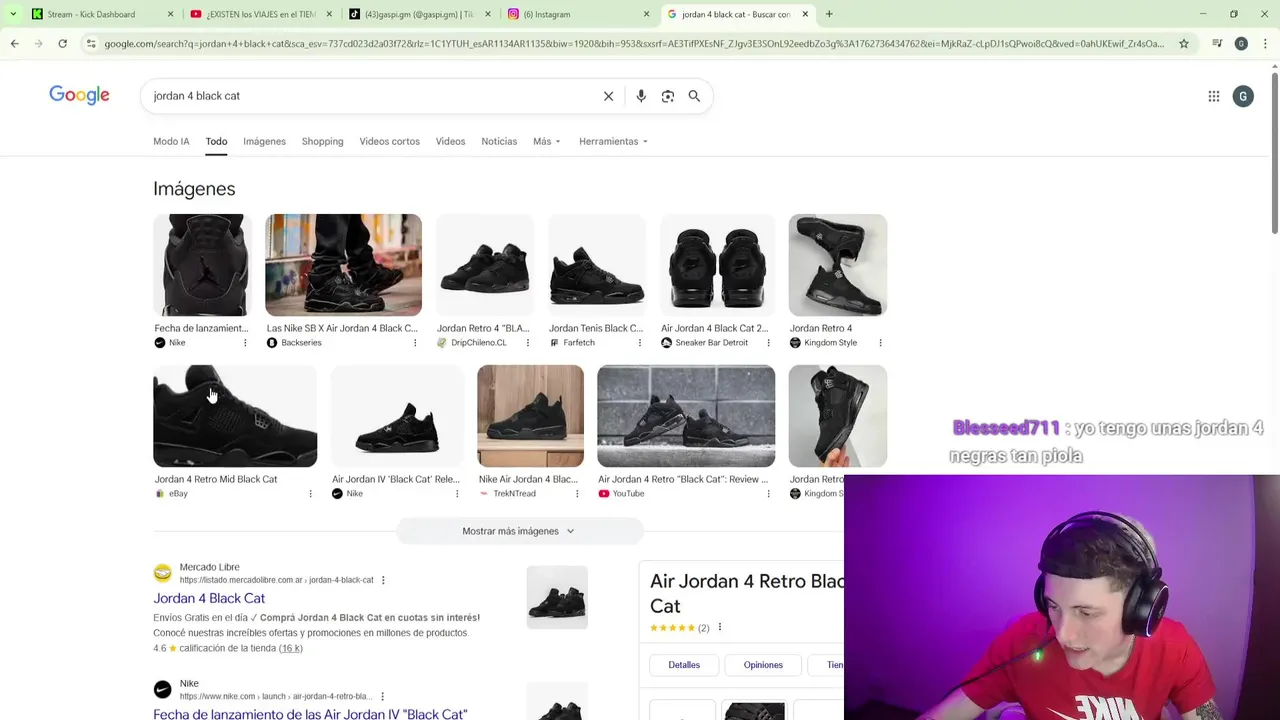Bookmark this page with the star icon
The width and height of the screenshot is (1280, 720).
(x=1184, y=43)
